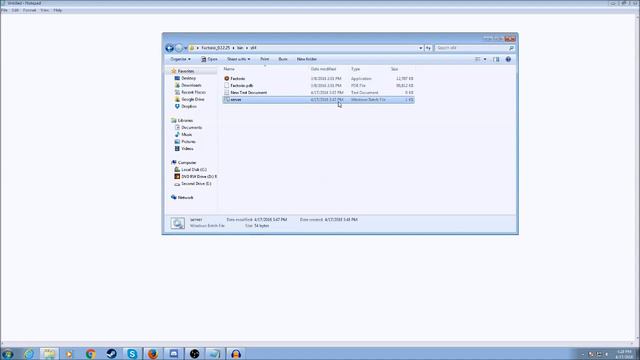The height and width of the screenshot is (360, 640).
Task: Open Windows Media Player from the taskbar
Action: pyautogui.click(x=69, y=354)
